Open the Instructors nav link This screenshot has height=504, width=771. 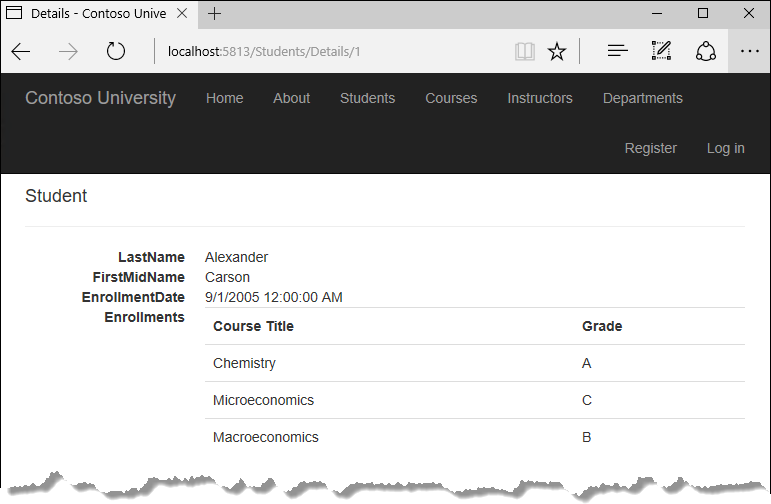(x=540, y=98)
